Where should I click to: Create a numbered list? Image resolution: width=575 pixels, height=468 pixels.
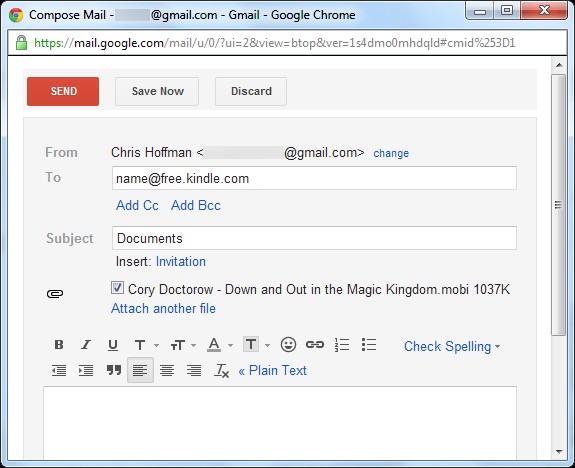tap(342, 345)
